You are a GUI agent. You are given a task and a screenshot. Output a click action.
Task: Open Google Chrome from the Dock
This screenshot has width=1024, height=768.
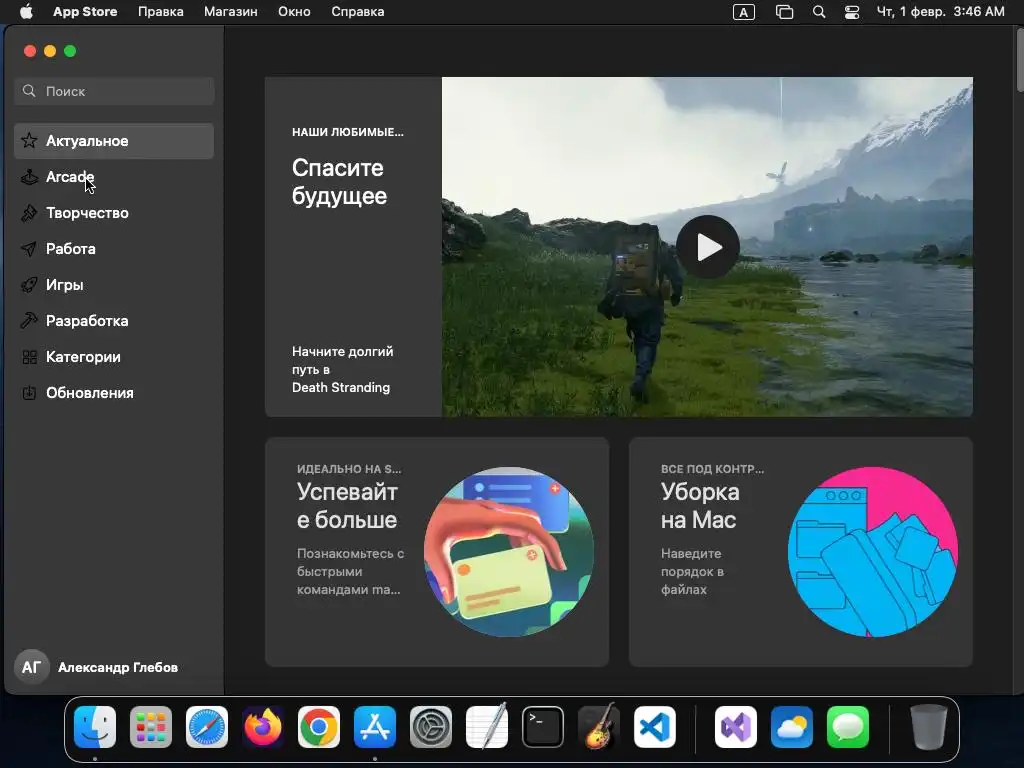(x=319, y=727)
